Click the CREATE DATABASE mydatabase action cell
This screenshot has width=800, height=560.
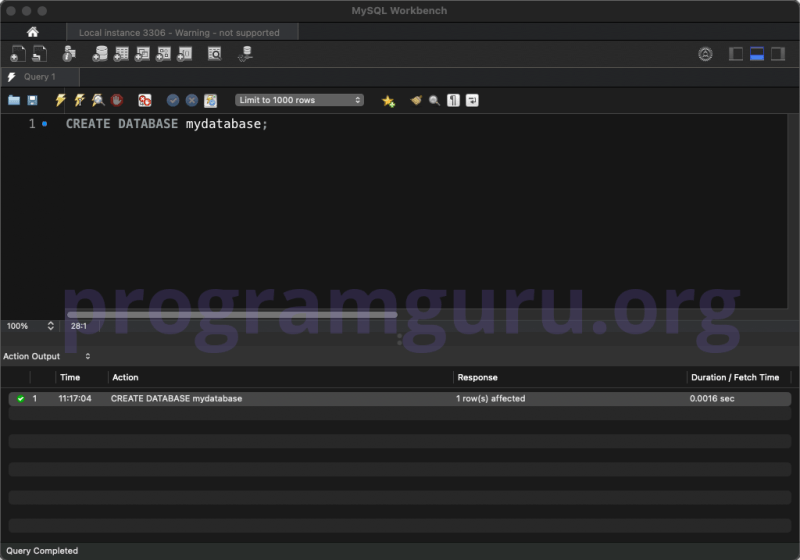point(177,398)
